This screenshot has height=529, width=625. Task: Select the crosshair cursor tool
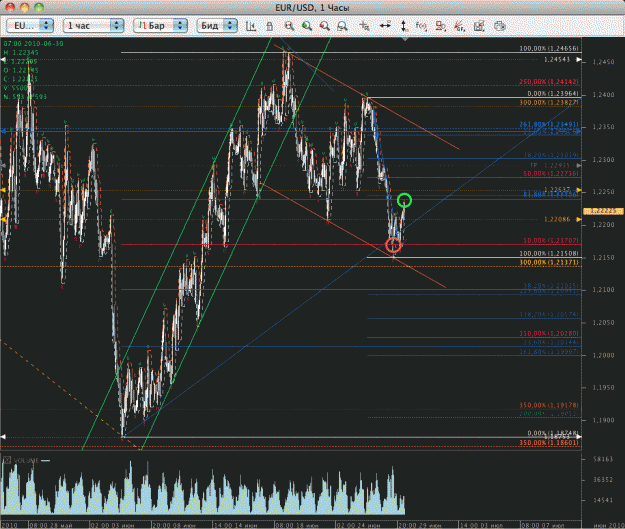click(x=364, y=26)
